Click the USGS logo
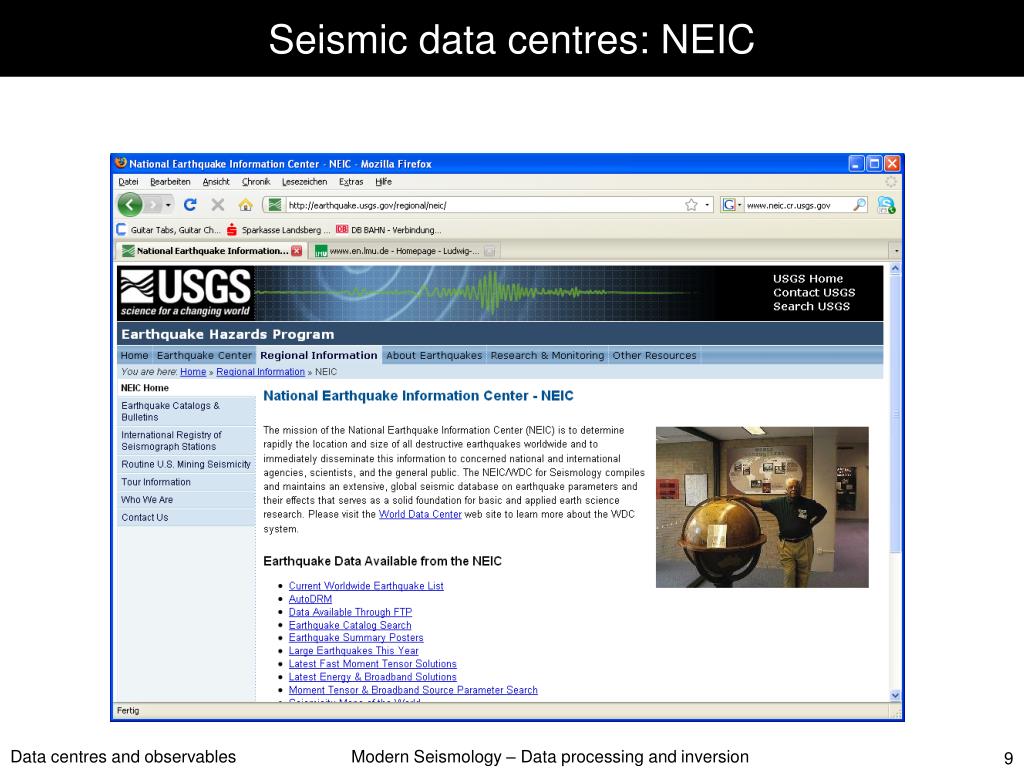This screenshot has height=768, width=1024. pos(186,293)
